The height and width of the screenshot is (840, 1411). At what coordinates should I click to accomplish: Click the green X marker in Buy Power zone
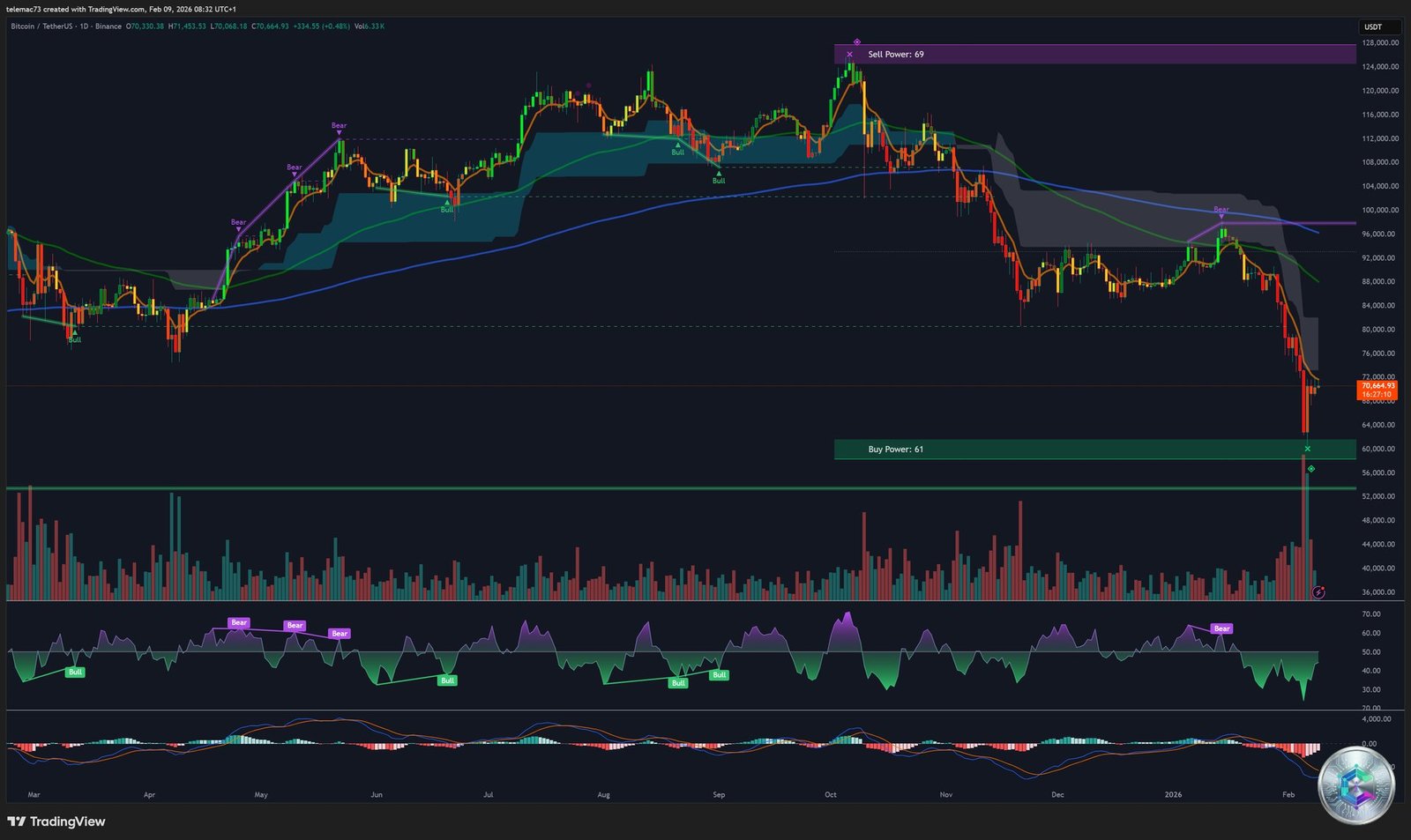(x=1307, y=450)
